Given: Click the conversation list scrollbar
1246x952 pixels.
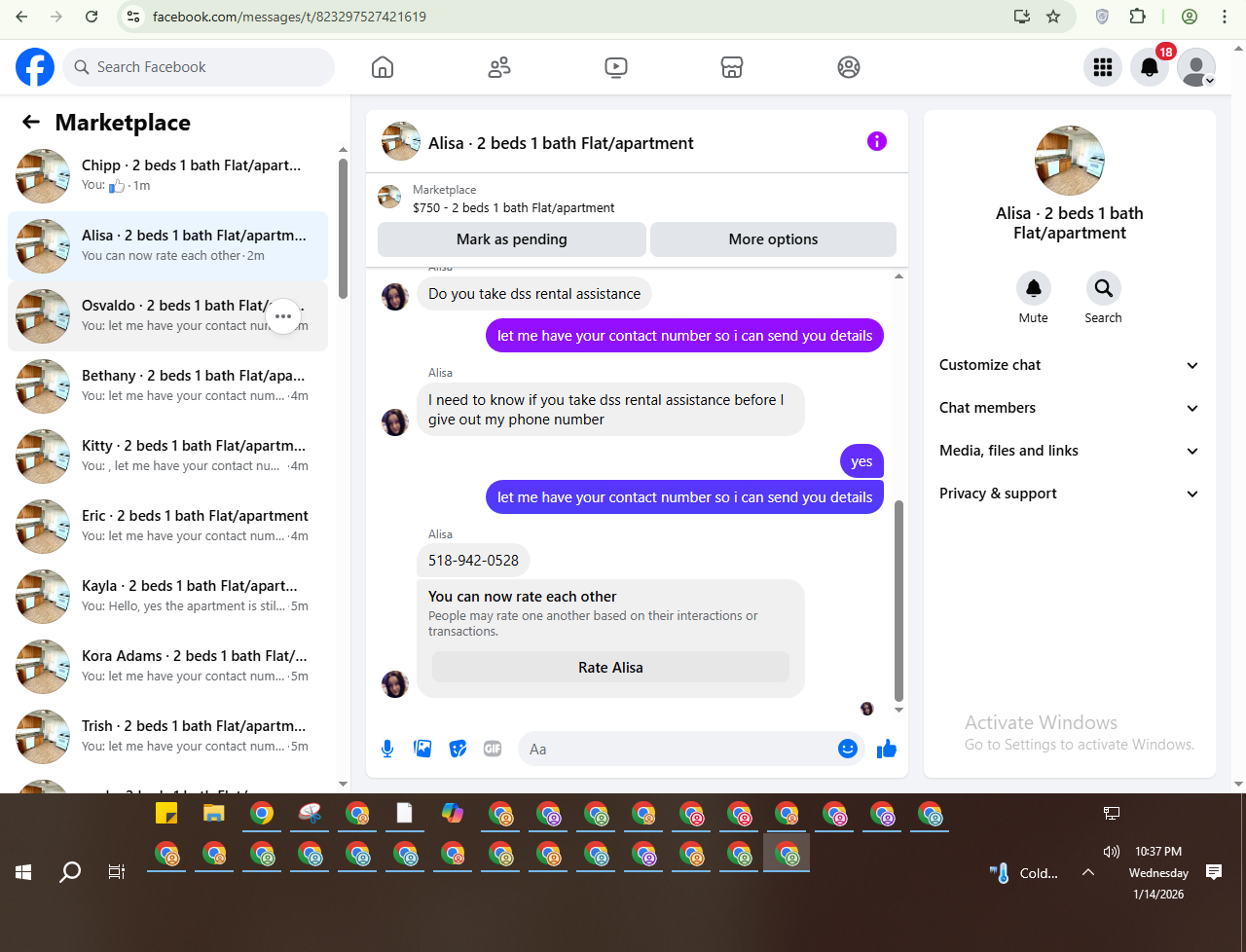Looking at the screenshot, I should coord(343,229).
